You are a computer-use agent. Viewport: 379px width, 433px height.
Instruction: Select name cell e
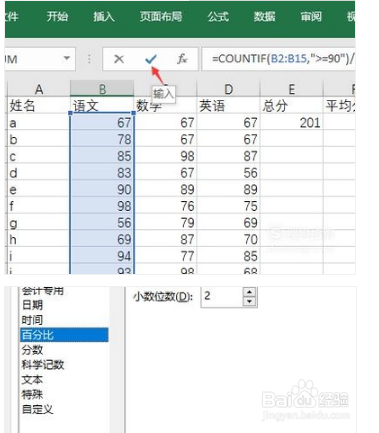coord(39,189)
